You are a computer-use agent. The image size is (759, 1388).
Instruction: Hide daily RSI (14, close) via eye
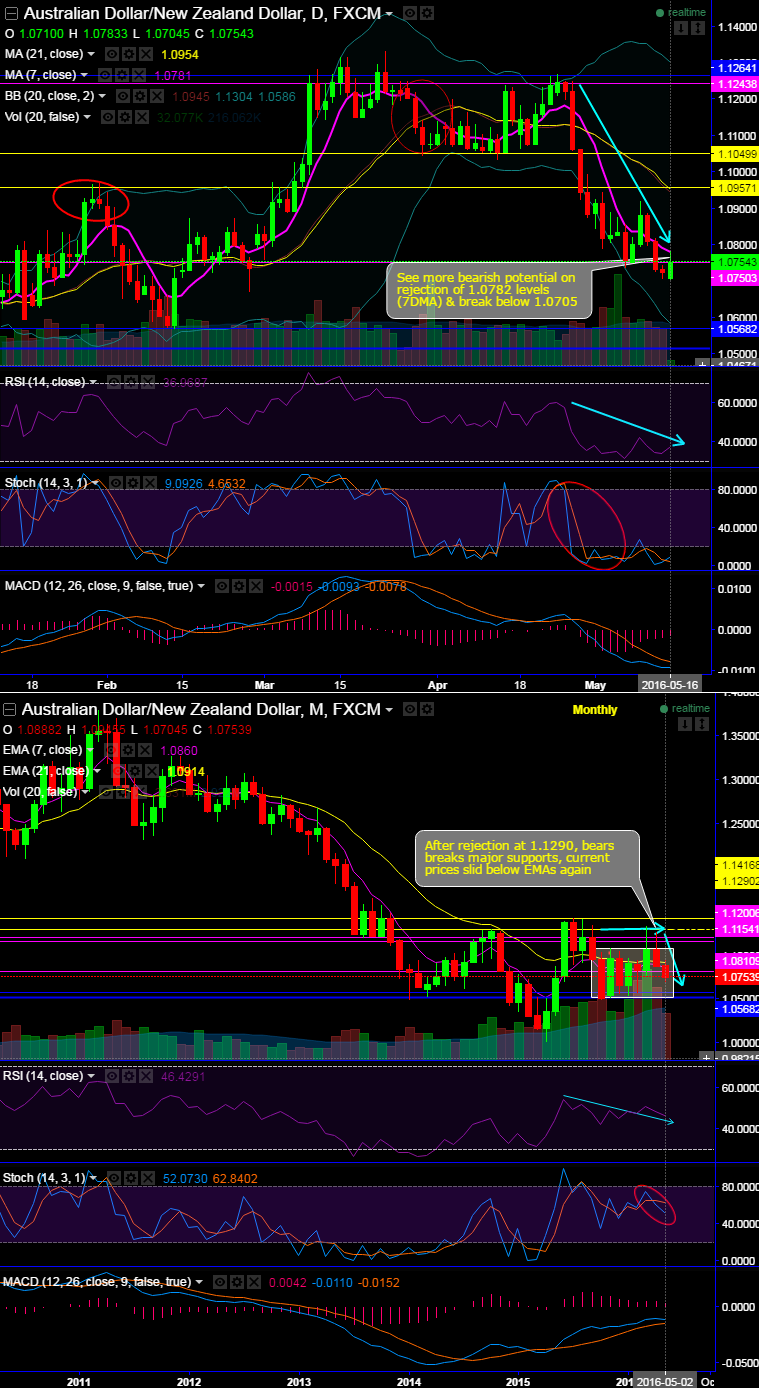(x=113, y=382)
